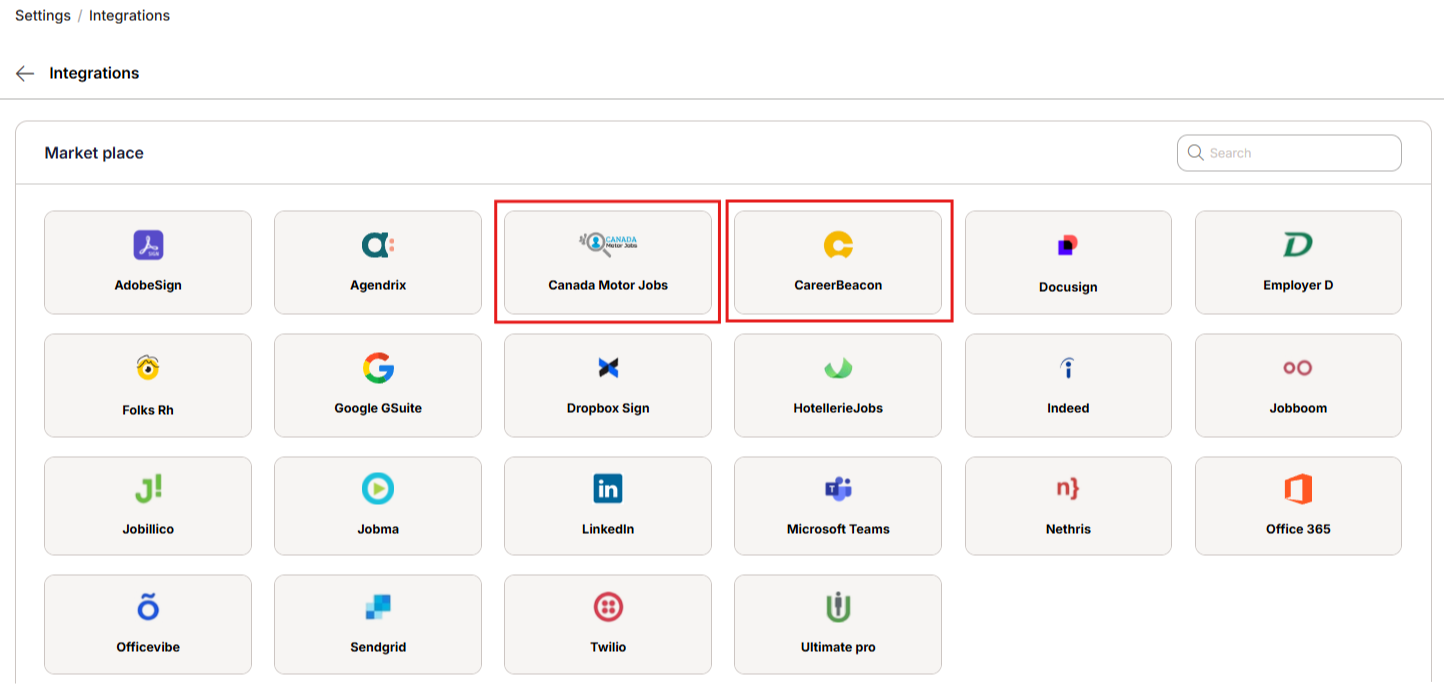Open Integrations breadcrumb link
This screenshot has width=1444, height=687.
(129, 16)
